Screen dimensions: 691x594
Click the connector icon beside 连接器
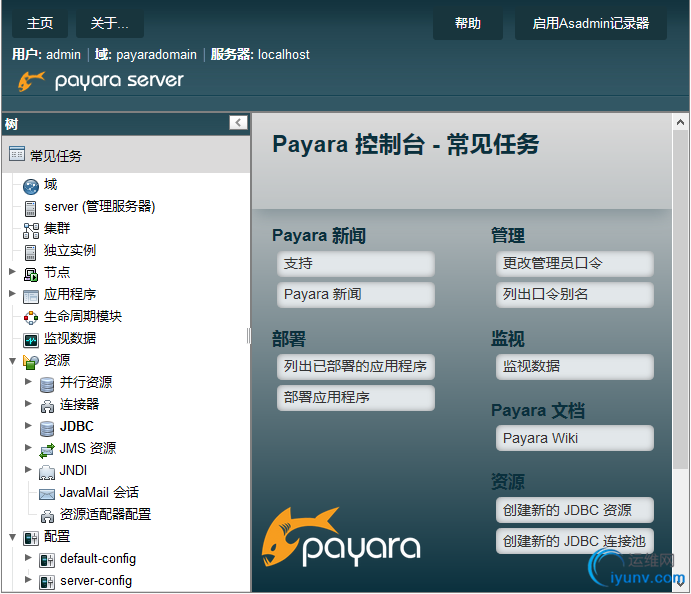[47, 406]
